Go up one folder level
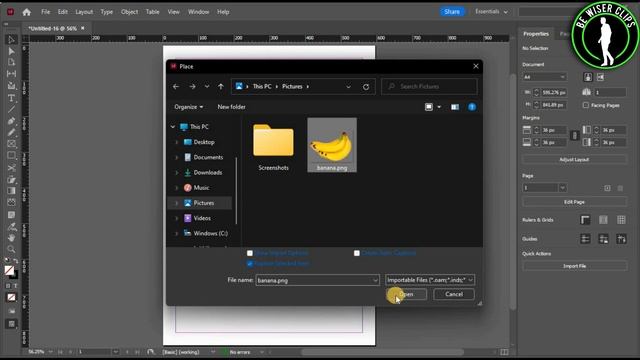 point(221,87)
